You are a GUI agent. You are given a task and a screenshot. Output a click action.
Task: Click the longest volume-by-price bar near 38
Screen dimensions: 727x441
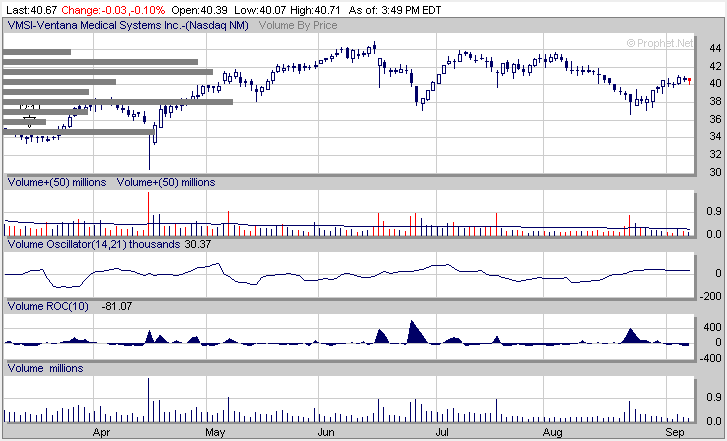coord(118,102)
